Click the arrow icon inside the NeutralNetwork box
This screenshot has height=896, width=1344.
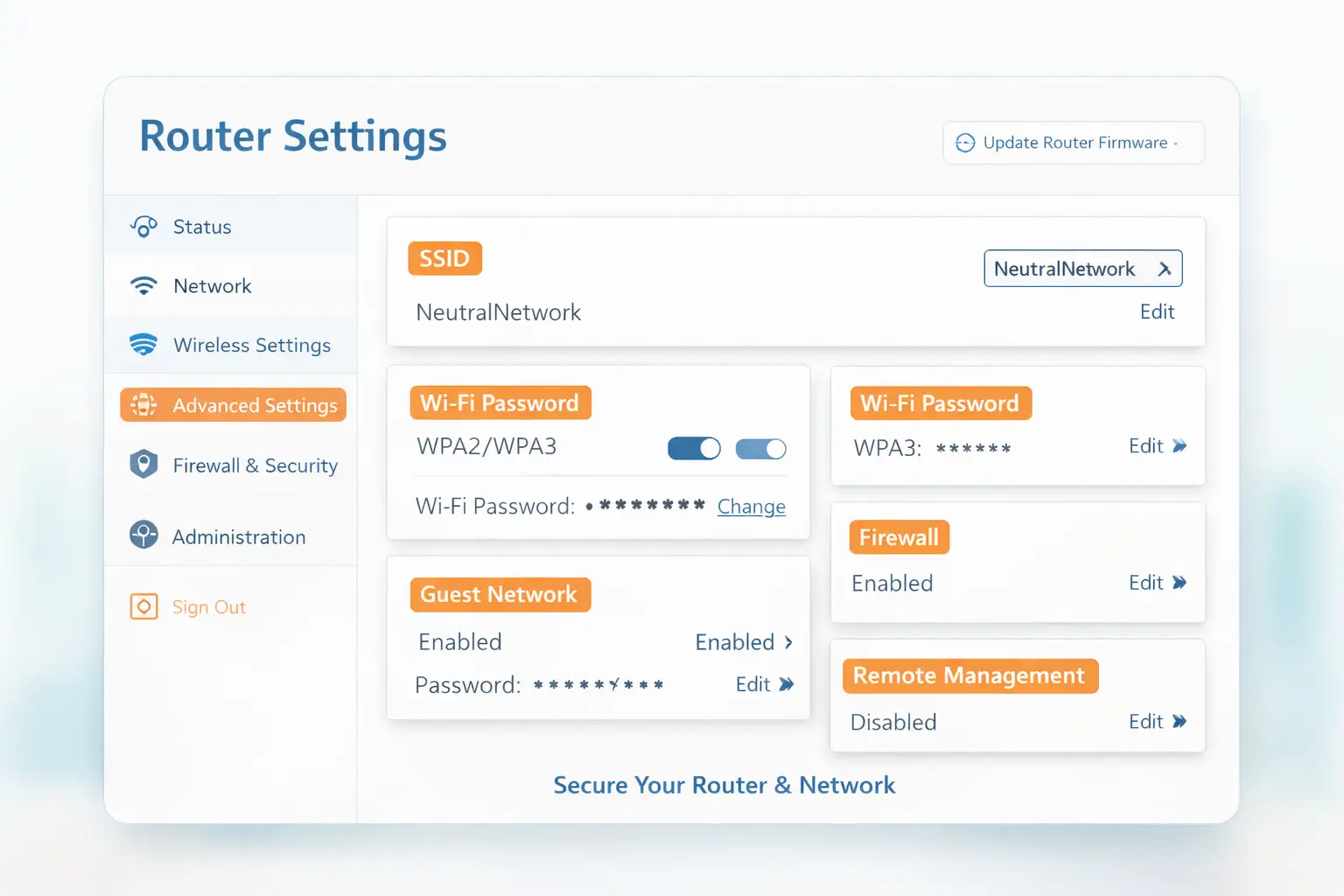click(1165, 269)
